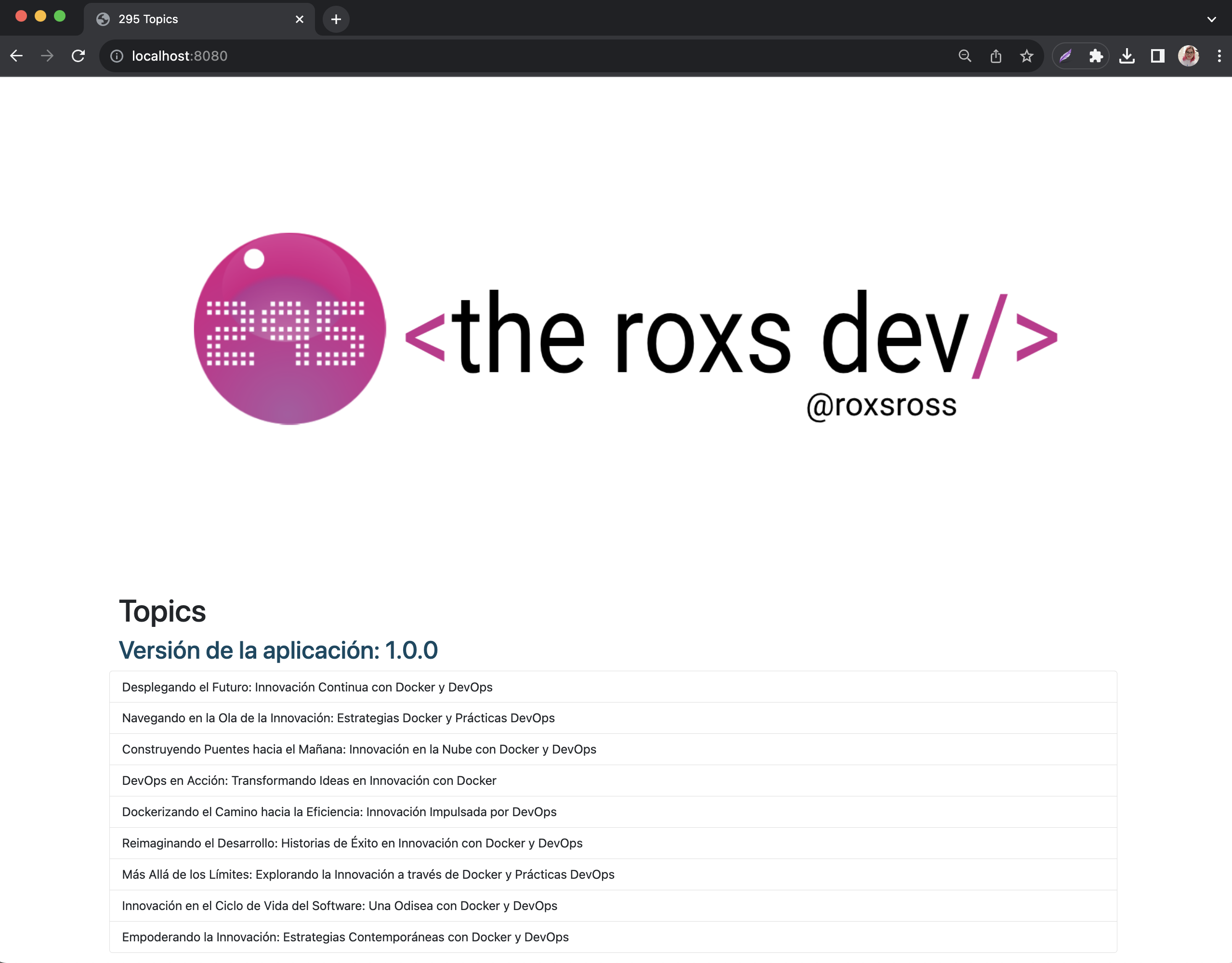The width and height of the screenshot is (1232, 963).
Task: Select topic 'DevOps en Acción'
Action: click(613, 781)
